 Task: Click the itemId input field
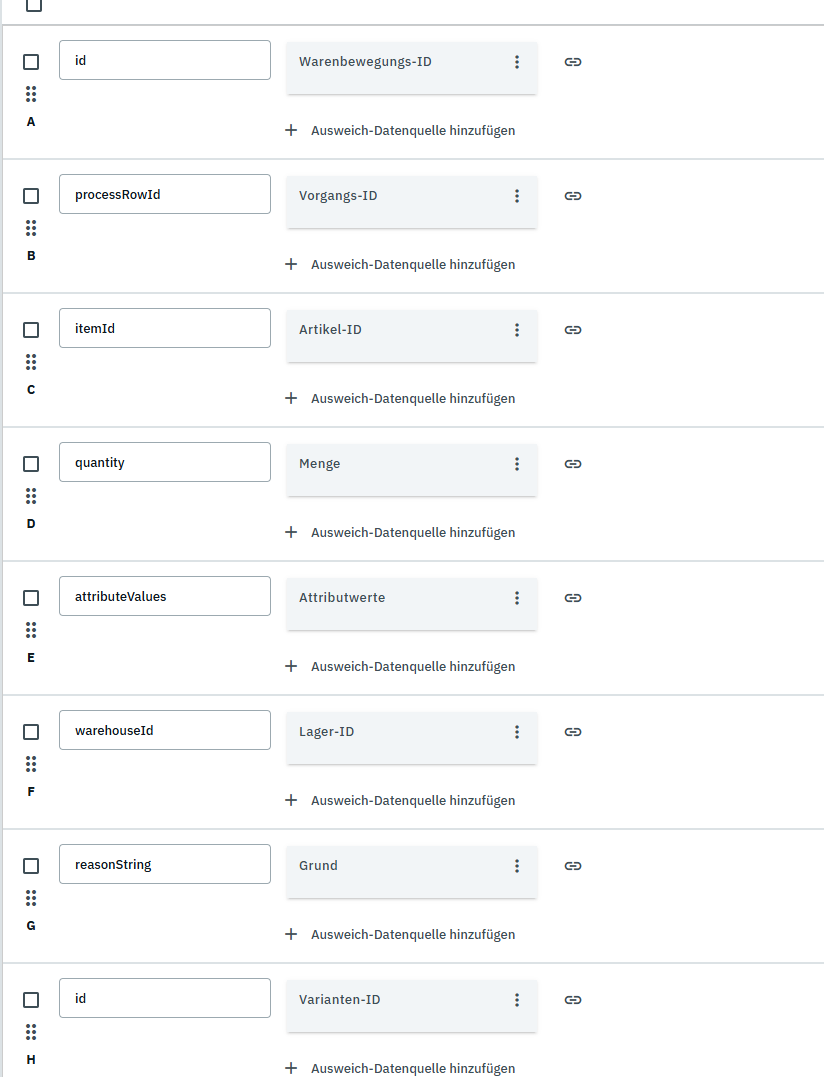pos(165,328)
